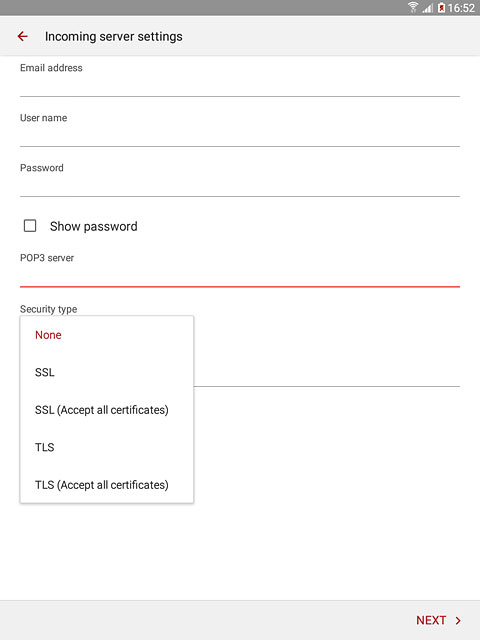Tap the red back arrow icon

coord(22,36)
